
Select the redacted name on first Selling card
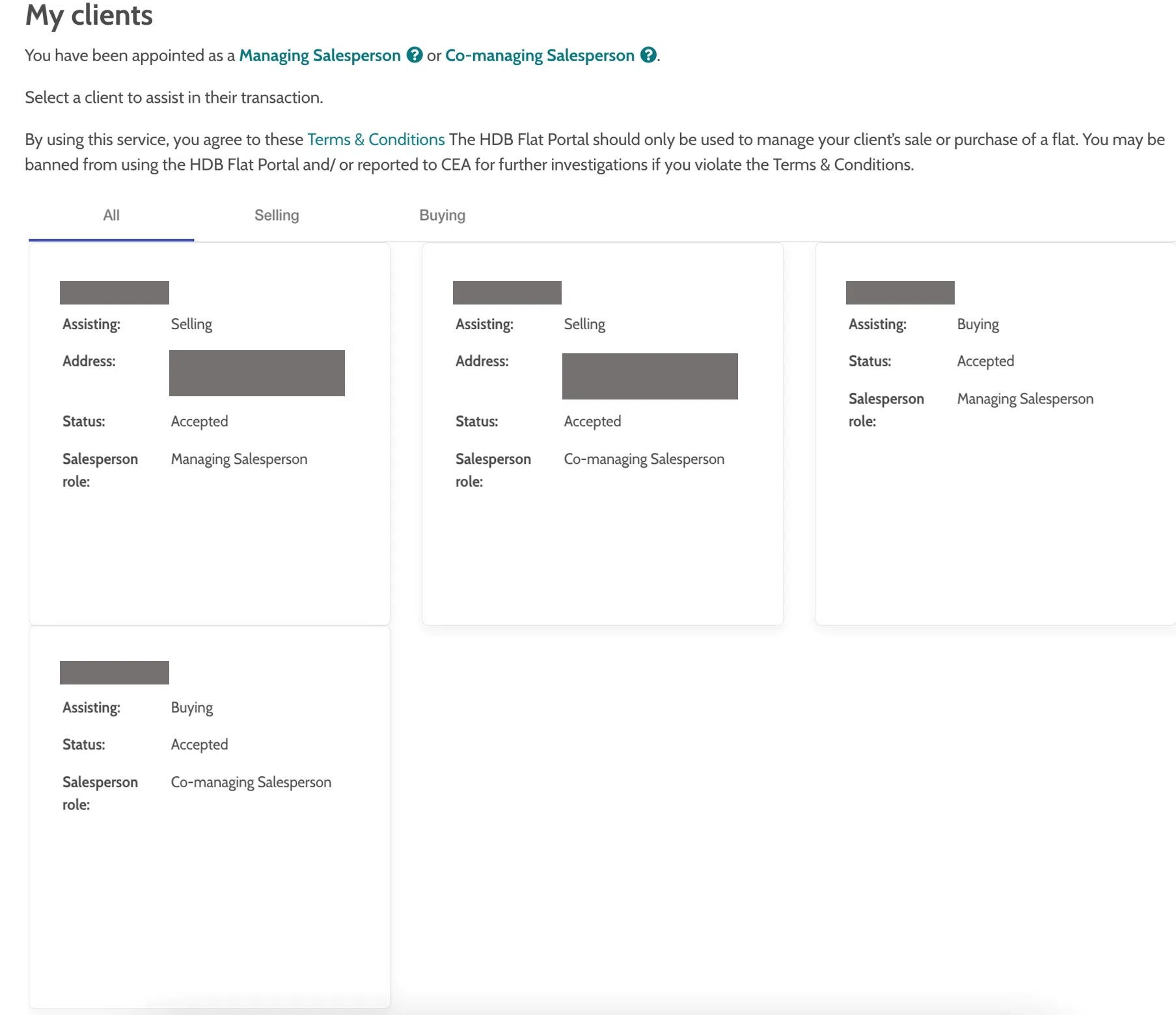115,293
